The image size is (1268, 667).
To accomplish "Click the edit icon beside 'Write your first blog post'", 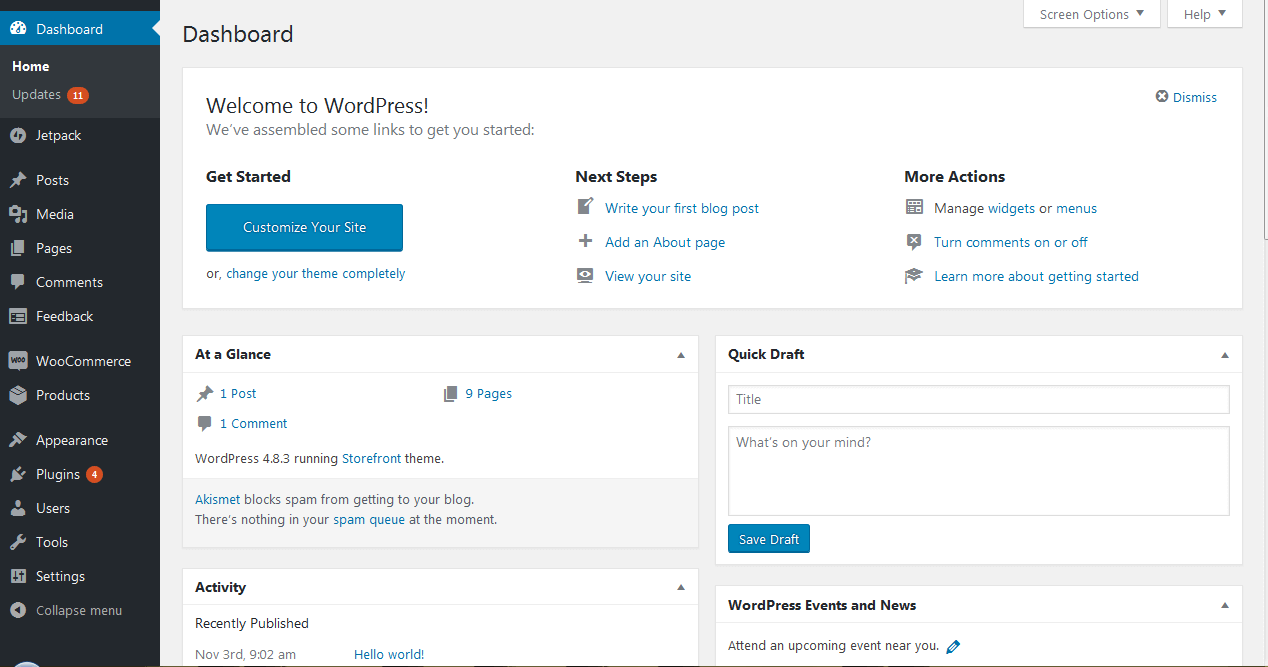I will tap(586, 207).
